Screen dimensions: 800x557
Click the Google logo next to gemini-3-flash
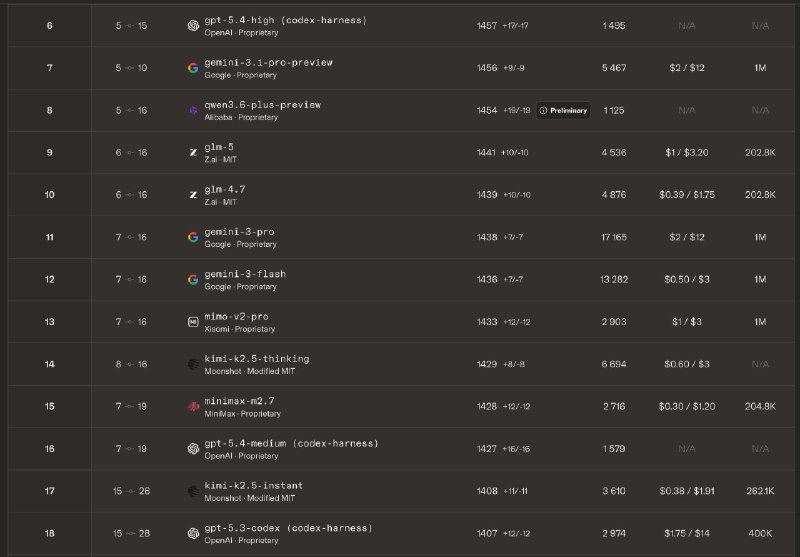(193, 280)
